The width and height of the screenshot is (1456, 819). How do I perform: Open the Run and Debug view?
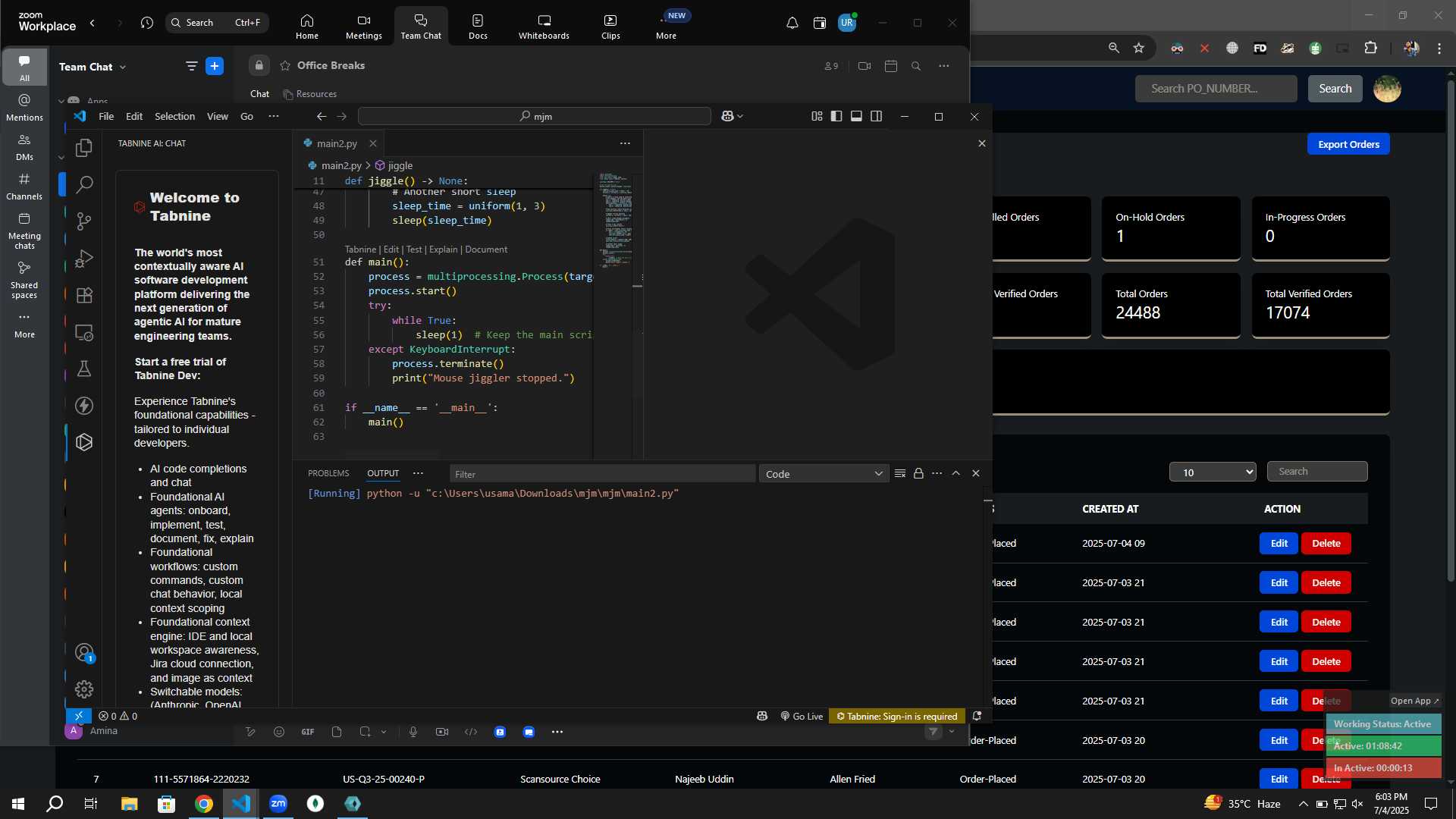(84, 259)
